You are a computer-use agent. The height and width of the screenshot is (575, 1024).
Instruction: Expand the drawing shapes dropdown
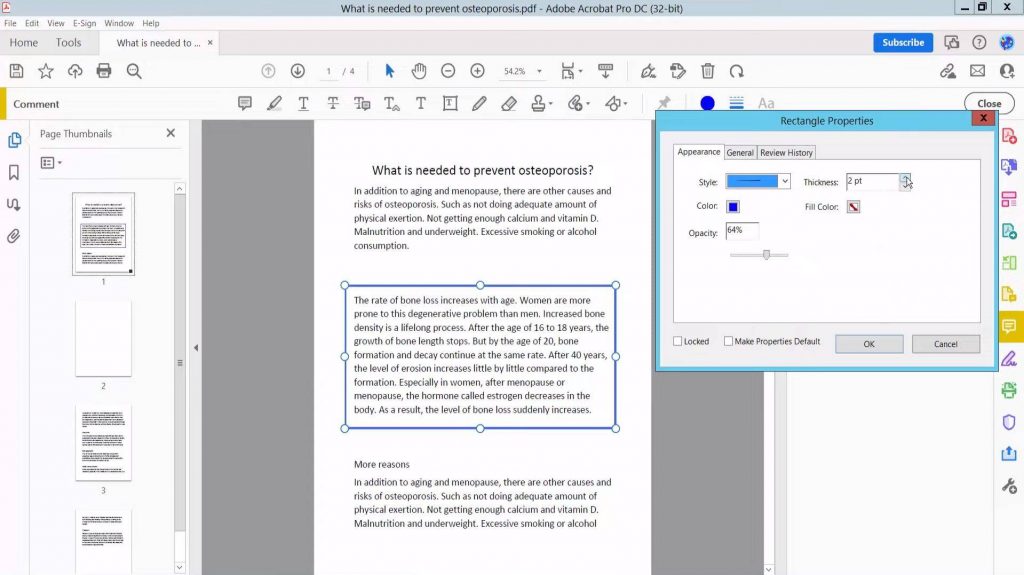pyautogui.click(x=626, y=104)
